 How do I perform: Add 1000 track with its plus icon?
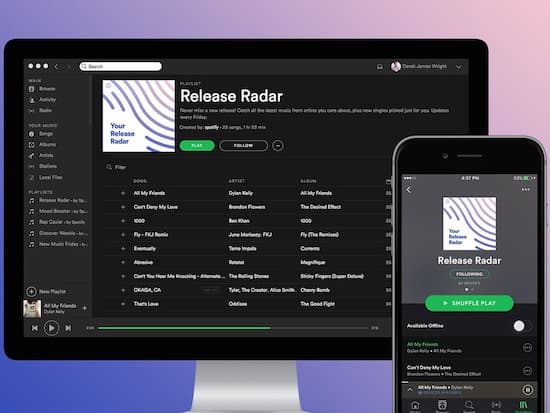point(123,221)
